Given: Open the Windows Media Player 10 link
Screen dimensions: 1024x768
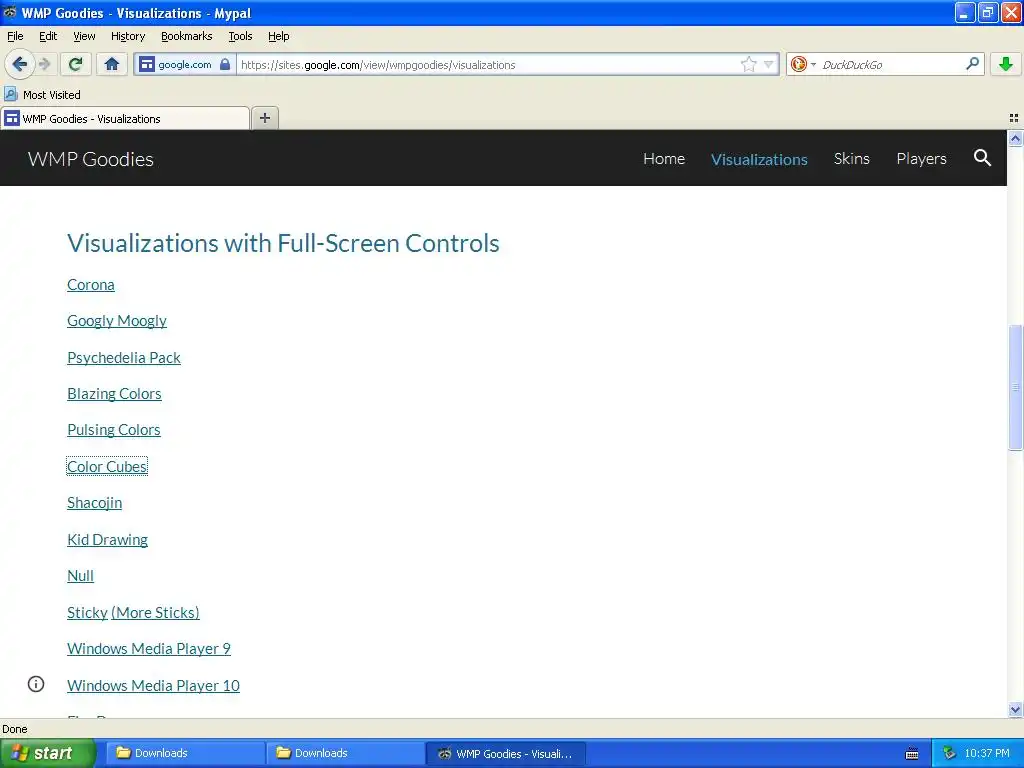Looking at the screenshot, I should point(153,685).
